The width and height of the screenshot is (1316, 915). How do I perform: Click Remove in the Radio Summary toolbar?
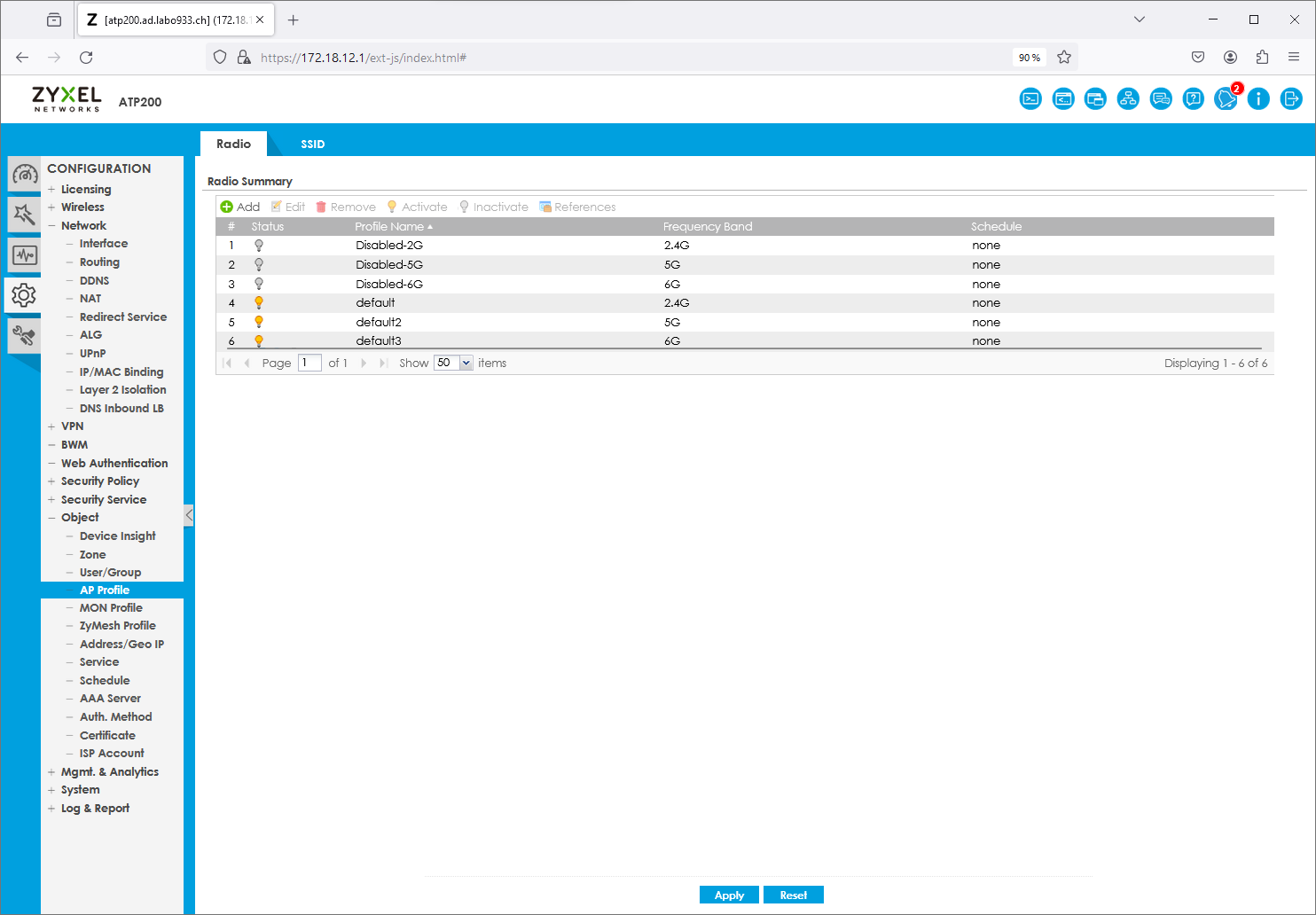[x=346, y=207]
